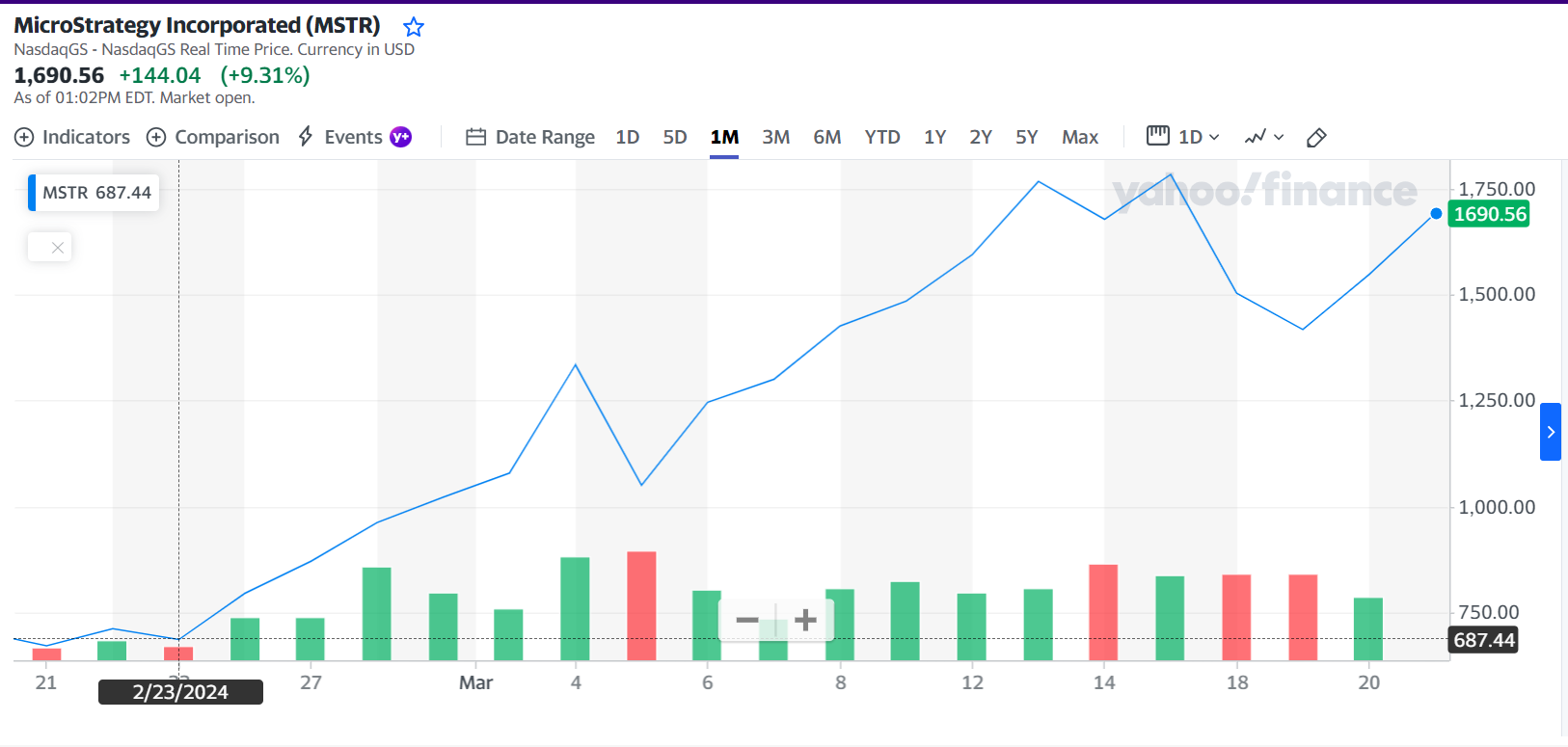Add MSTR to watchlist with star icon
Screen dimensions: 1568x747
point(414,27)
